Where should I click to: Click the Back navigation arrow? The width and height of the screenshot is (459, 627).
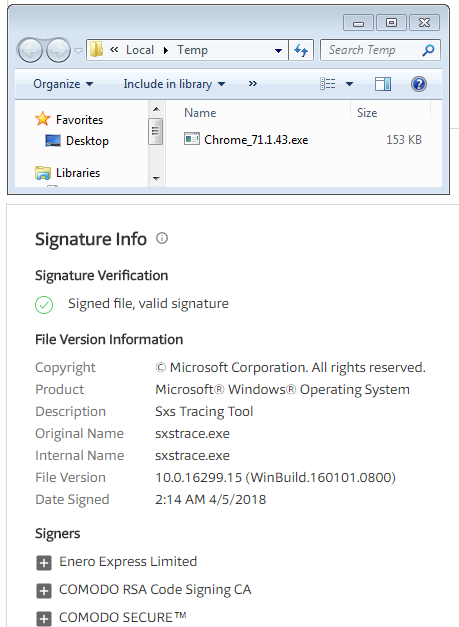point(30,50)
